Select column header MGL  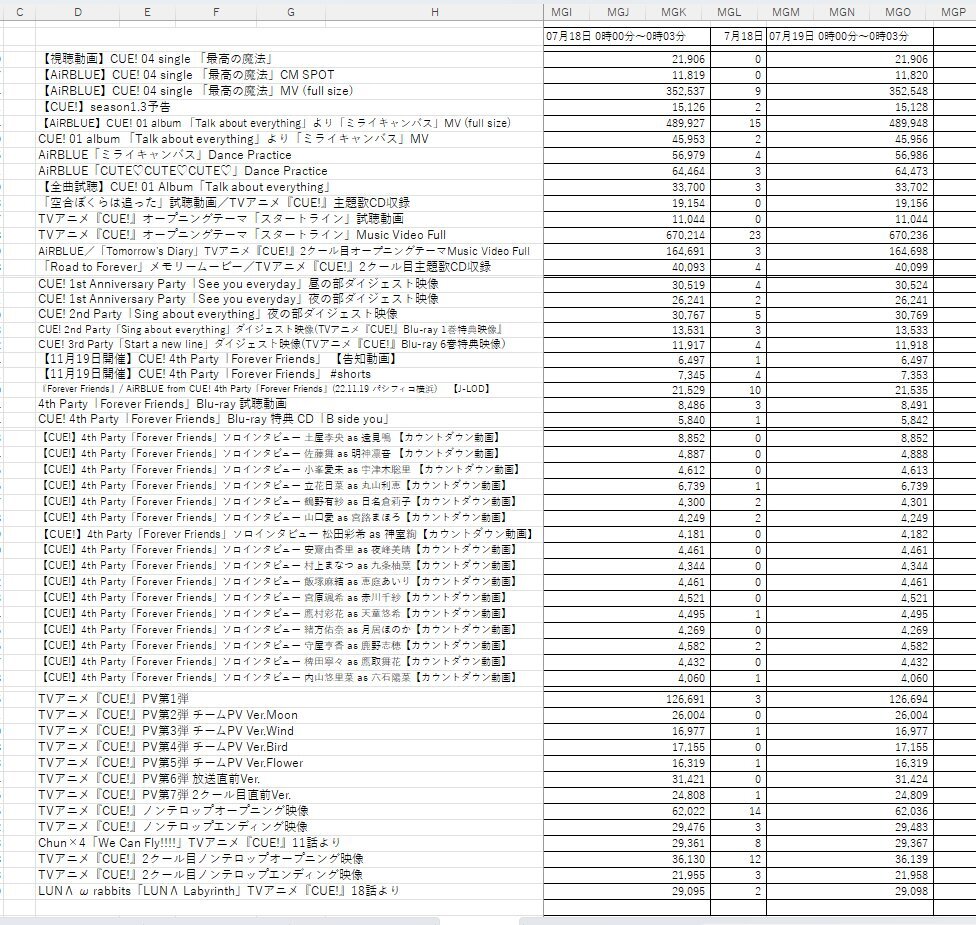click(x=729, y=12)
